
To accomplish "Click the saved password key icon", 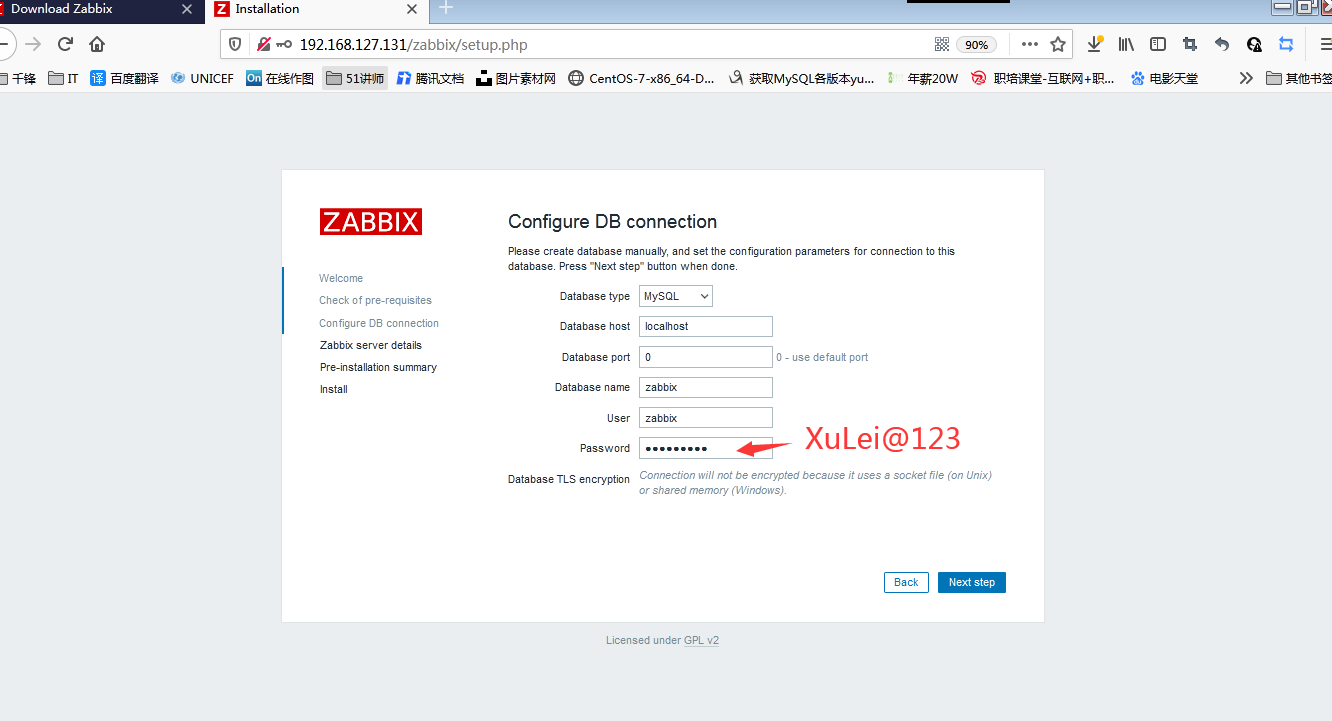I will point(284,45).
